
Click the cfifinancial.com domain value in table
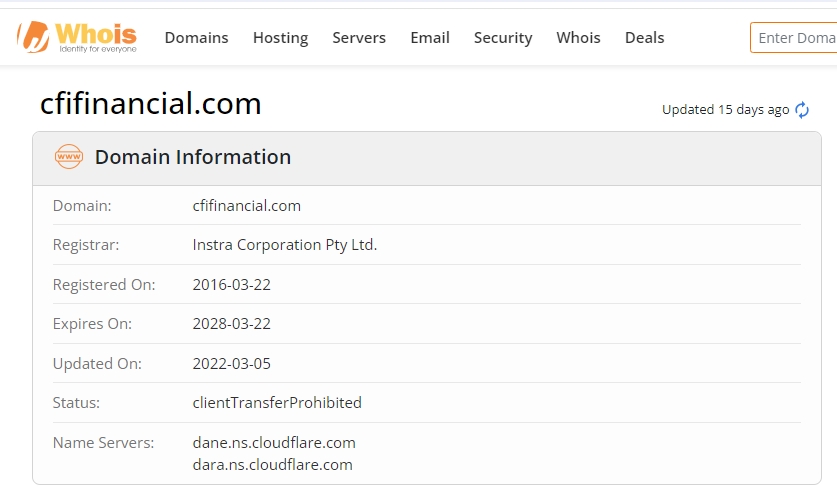pos(247,206)
